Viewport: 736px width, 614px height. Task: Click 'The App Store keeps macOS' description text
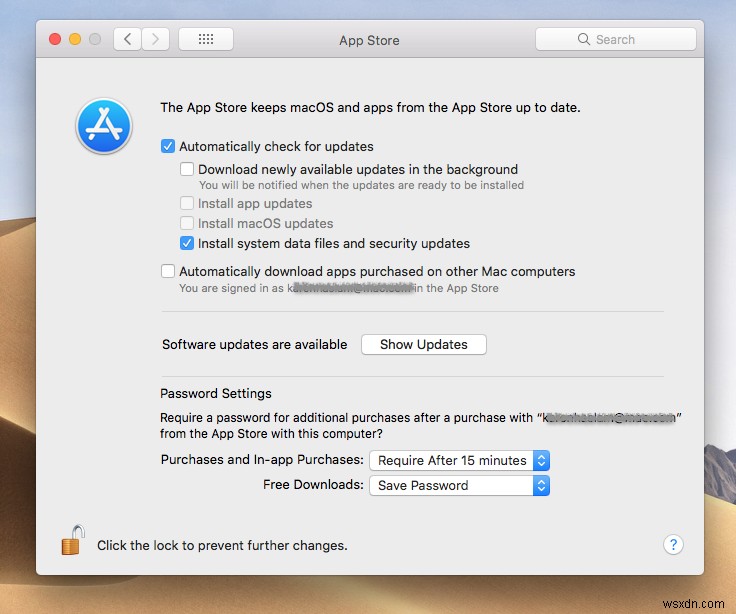pyautogui.click(x=370, y=107)
